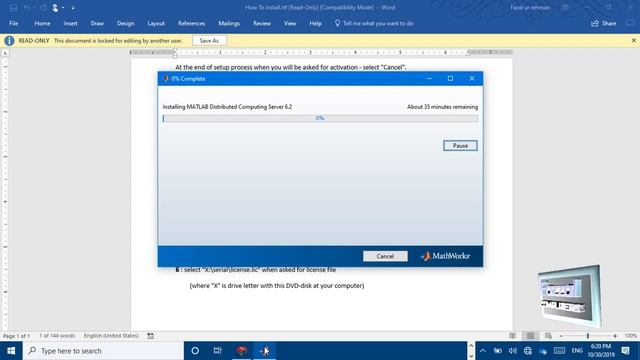Viewport: 640px width, 360px height.
Task: Click the volume speaker icon in tray
Action: [x=513, y=351]
